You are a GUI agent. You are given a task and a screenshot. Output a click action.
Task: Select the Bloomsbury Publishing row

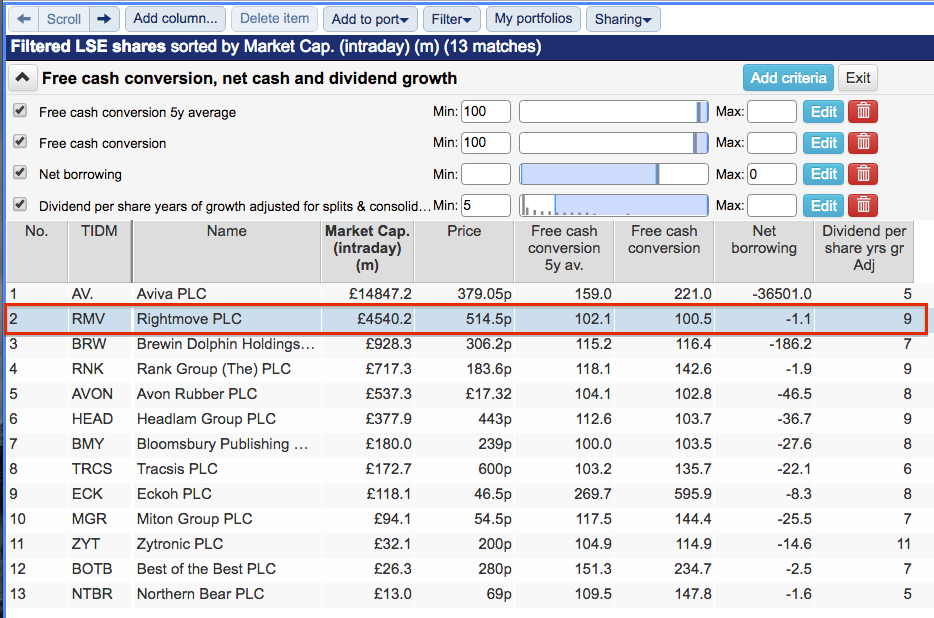click(x=460, y=444)
